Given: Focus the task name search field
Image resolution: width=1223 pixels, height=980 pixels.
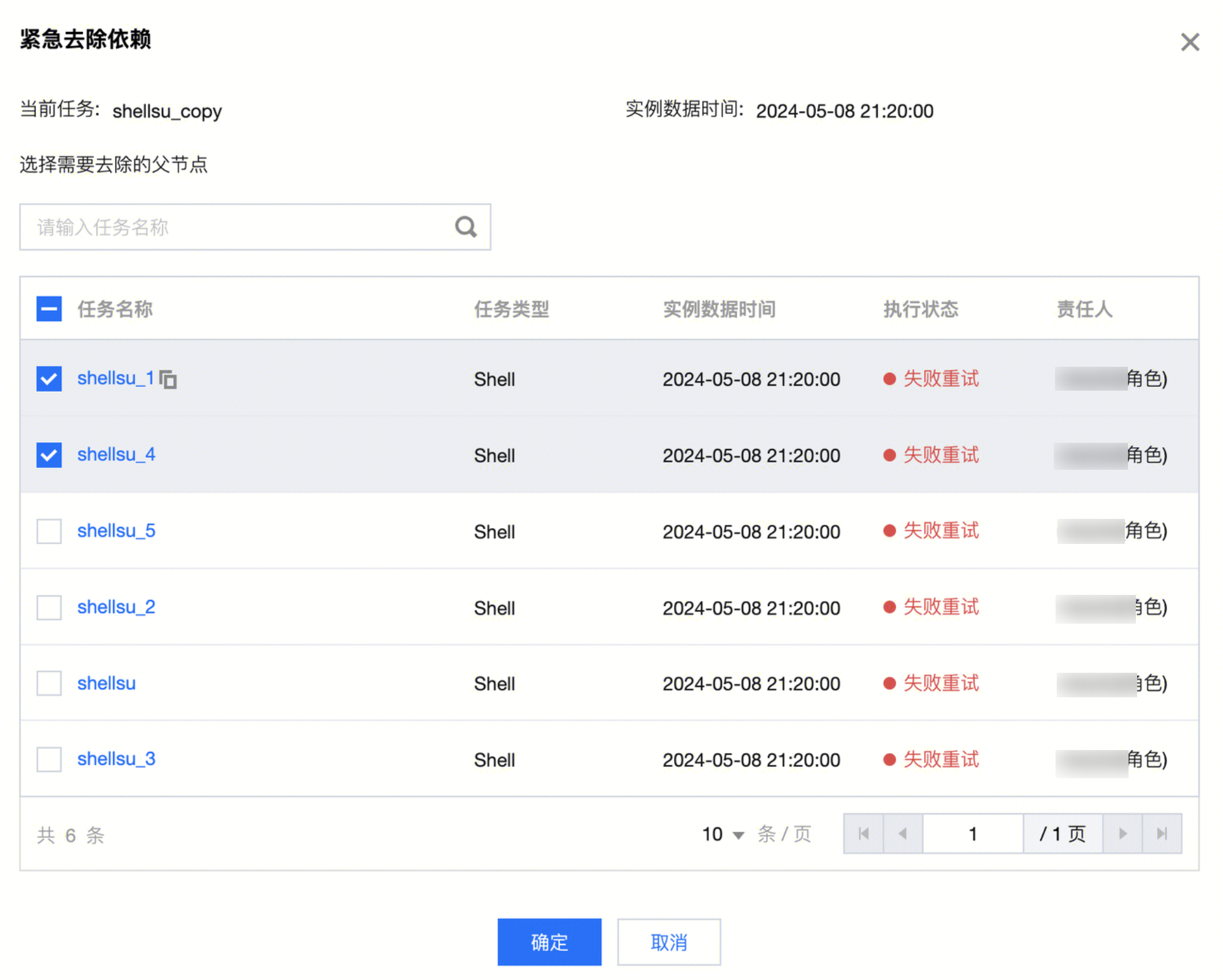Looking at the screenshot, I should pyautogui.click(x=239, y=227).
